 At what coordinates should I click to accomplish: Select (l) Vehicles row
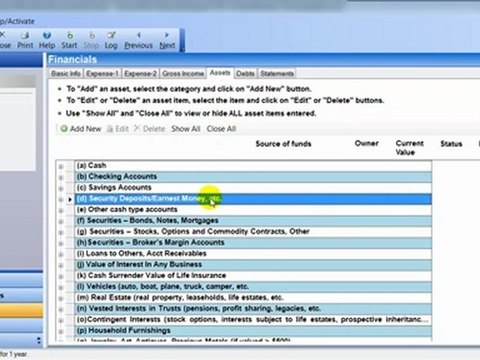tap(253, 287)
